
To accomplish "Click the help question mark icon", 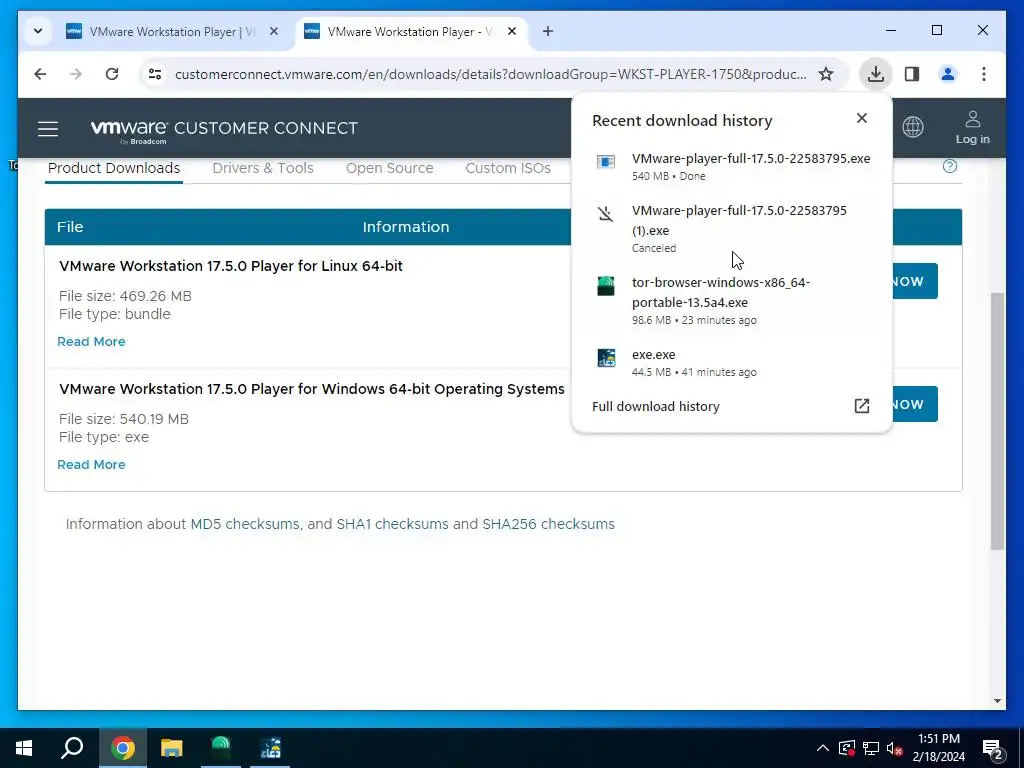I will pyautogui.click(x=950, y=167).
